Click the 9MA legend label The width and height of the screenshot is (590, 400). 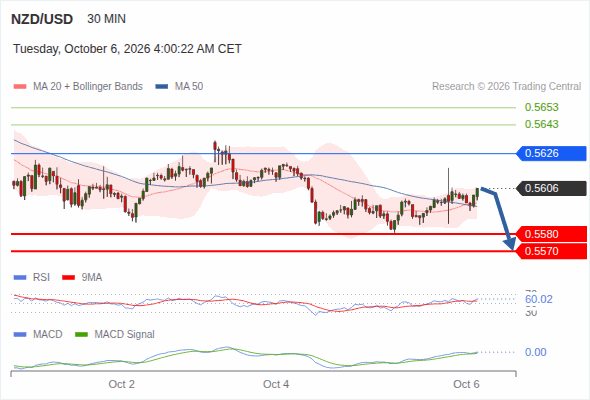point(92,278)
